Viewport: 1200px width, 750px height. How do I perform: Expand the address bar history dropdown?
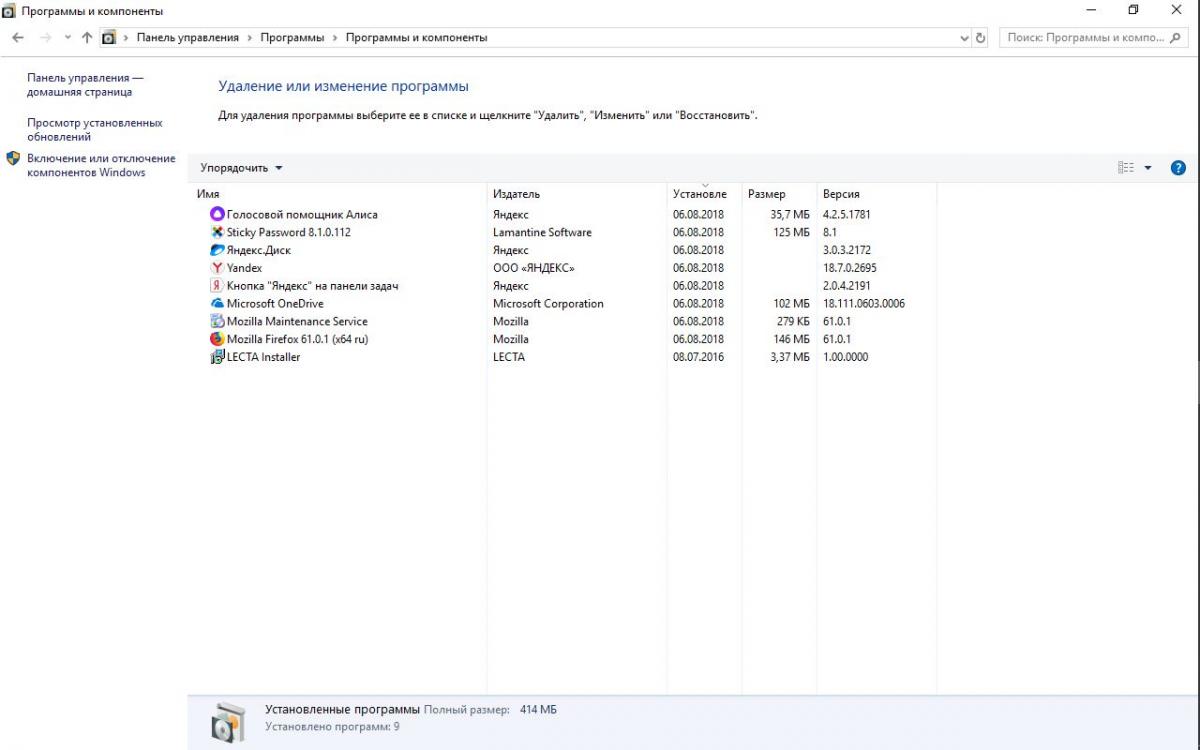[x=964, y=38]
